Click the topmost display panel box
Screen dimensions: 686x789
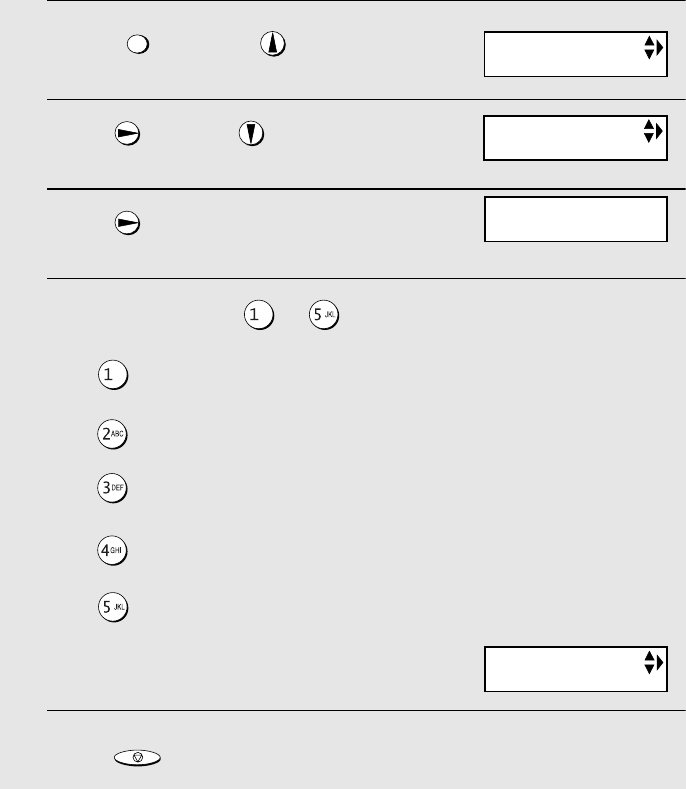[x=576, y=54]
